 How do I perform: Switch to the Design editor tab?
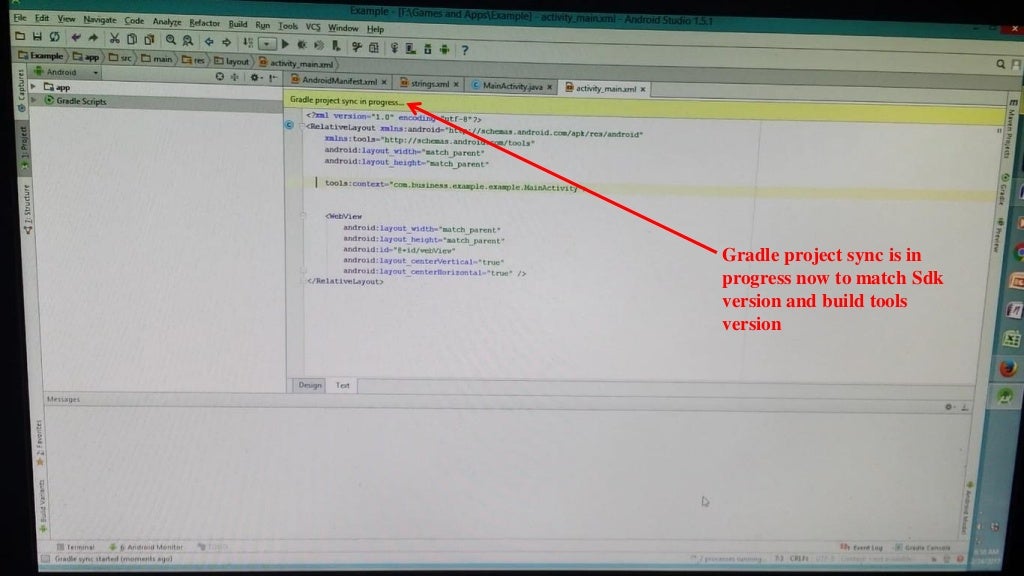click(310, 385)
